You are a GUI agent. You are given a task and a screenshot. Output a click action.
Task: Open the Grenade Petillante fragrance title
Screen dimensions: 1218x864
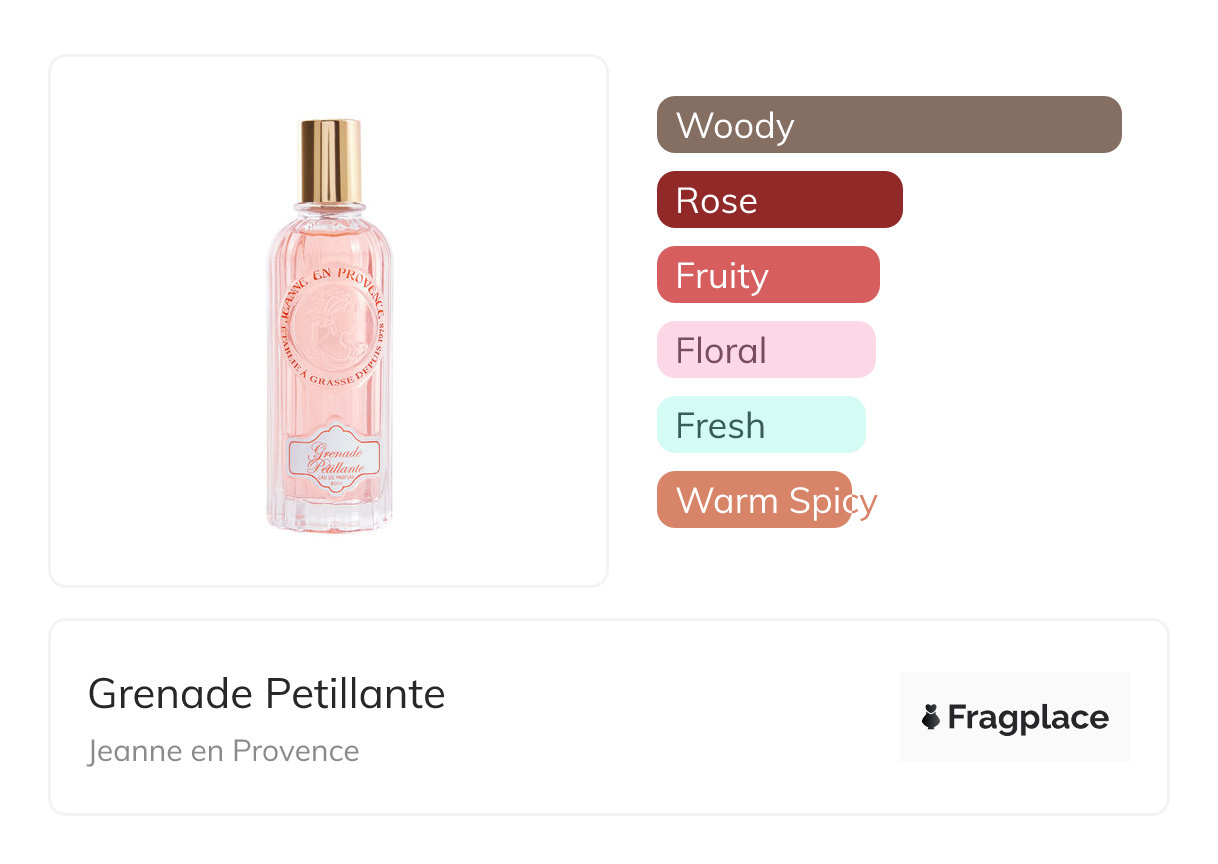point(266,693)
